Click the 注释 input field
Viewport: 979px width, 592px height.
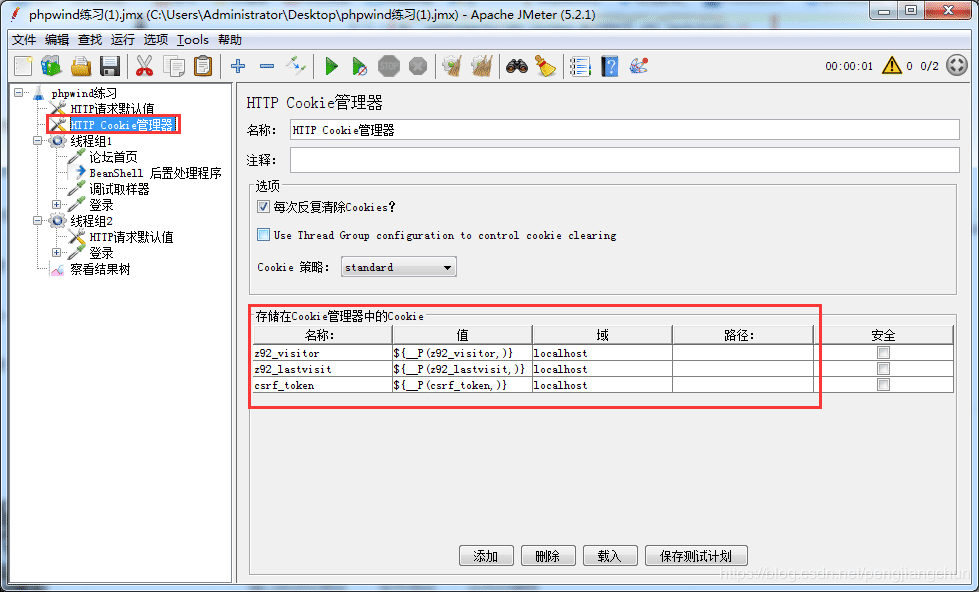click(624, 160)
